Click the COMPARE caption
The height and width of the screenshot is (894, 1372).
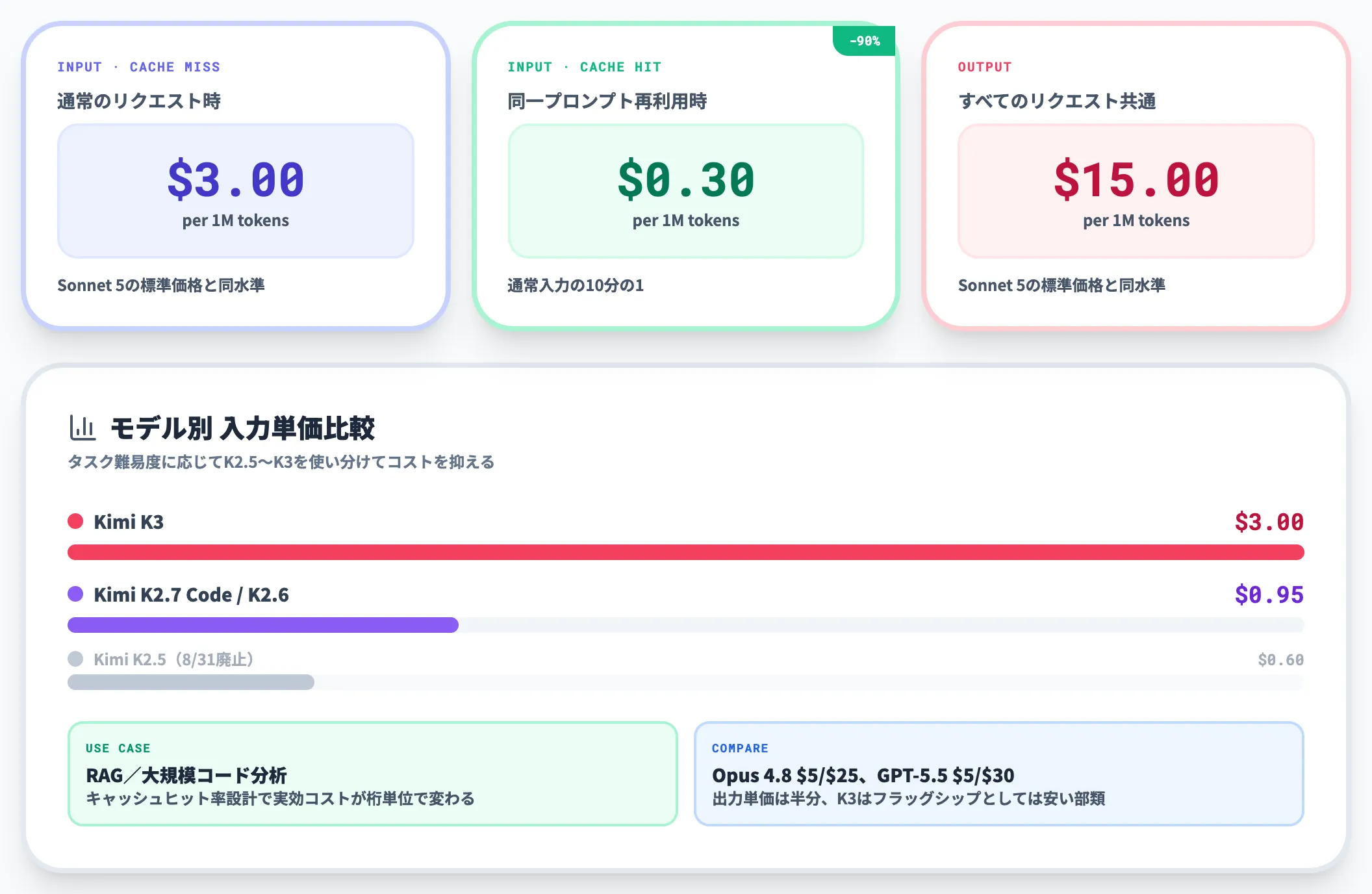(740, 748)
